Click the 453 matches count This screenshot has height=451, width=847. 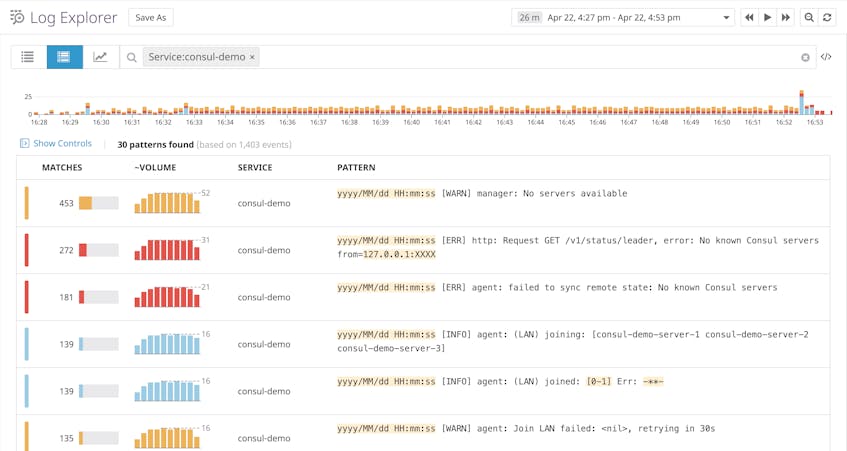pos(66,203)
